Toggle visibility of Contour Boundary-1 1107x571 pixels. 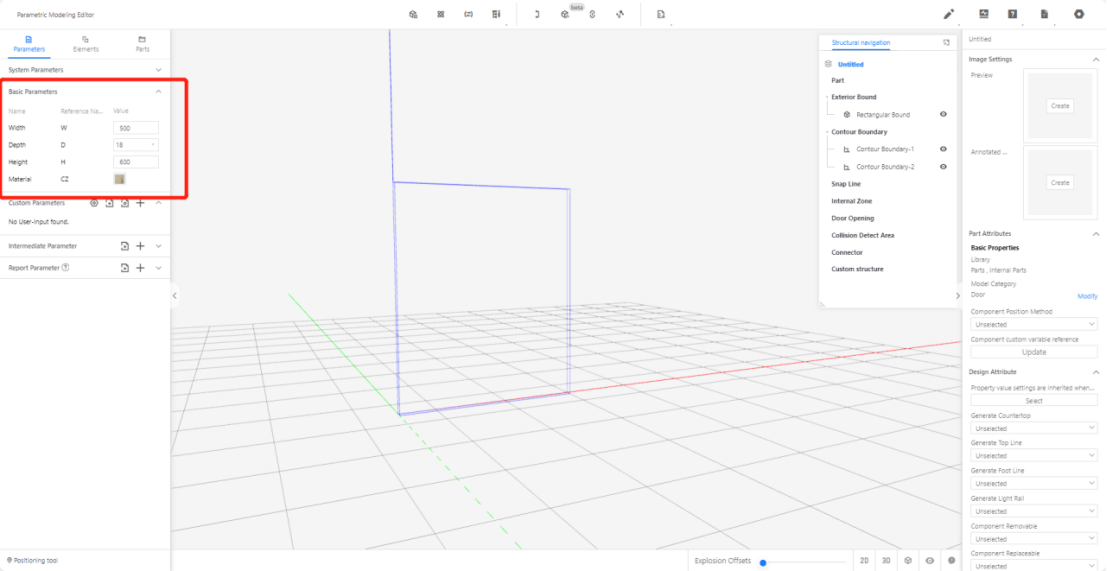pyautogui.click(x=943, y=149)
